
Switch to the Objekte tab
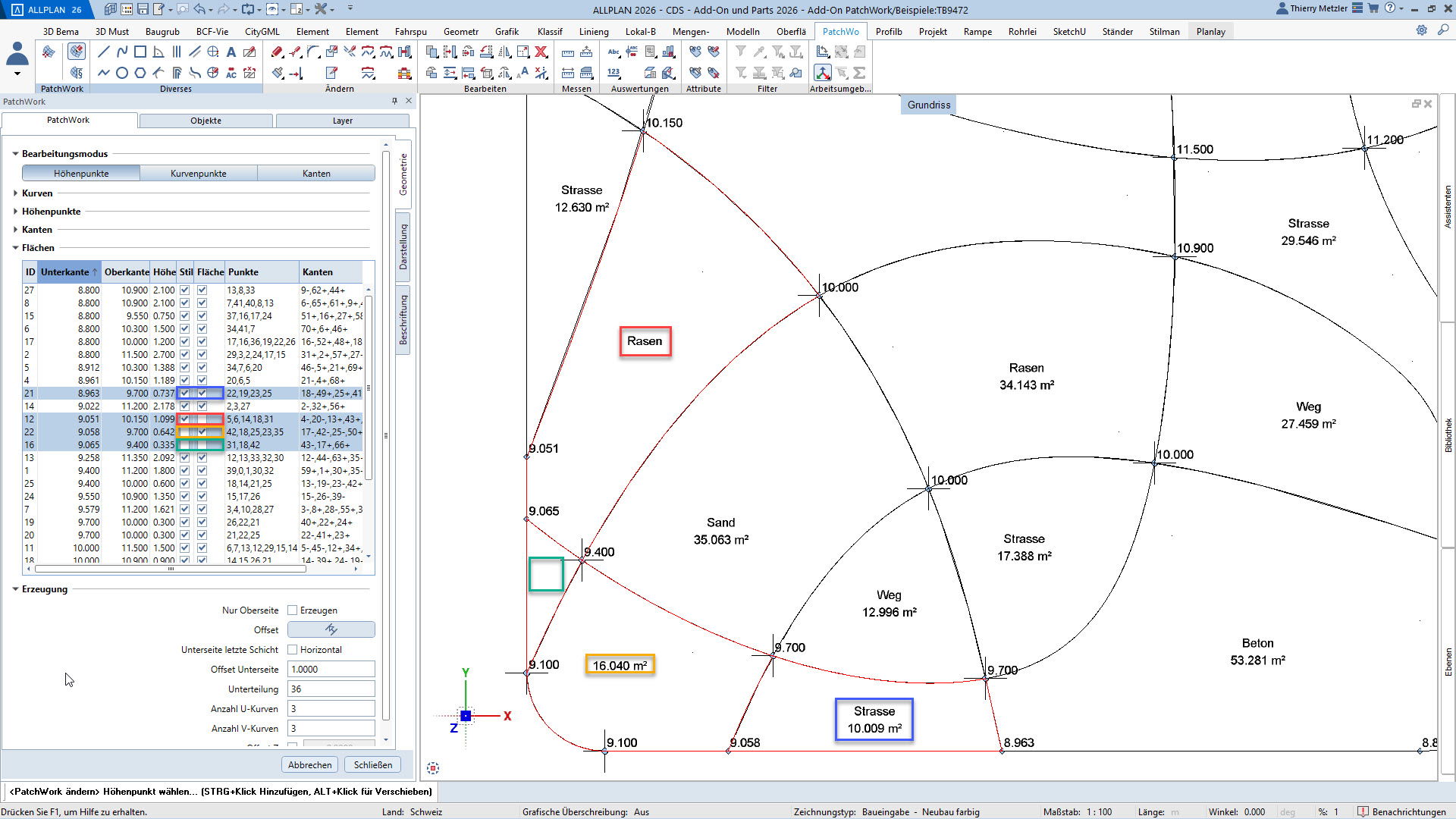point(206,121)
